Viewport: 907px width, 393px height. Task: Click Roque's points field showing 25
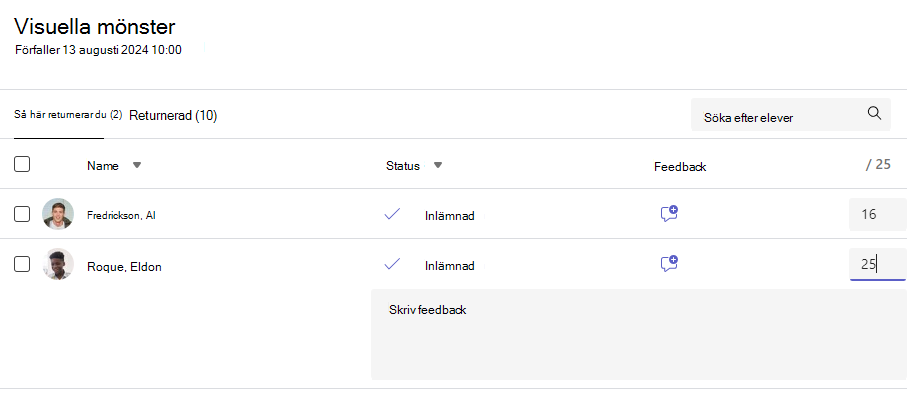tap(877, 265)
